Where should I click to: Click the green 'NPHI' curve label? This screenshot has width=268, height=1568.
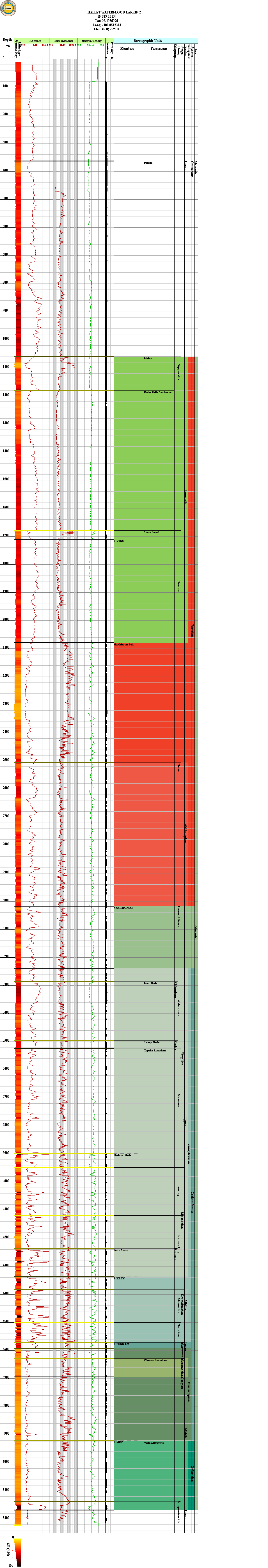[x=90, y=44]
